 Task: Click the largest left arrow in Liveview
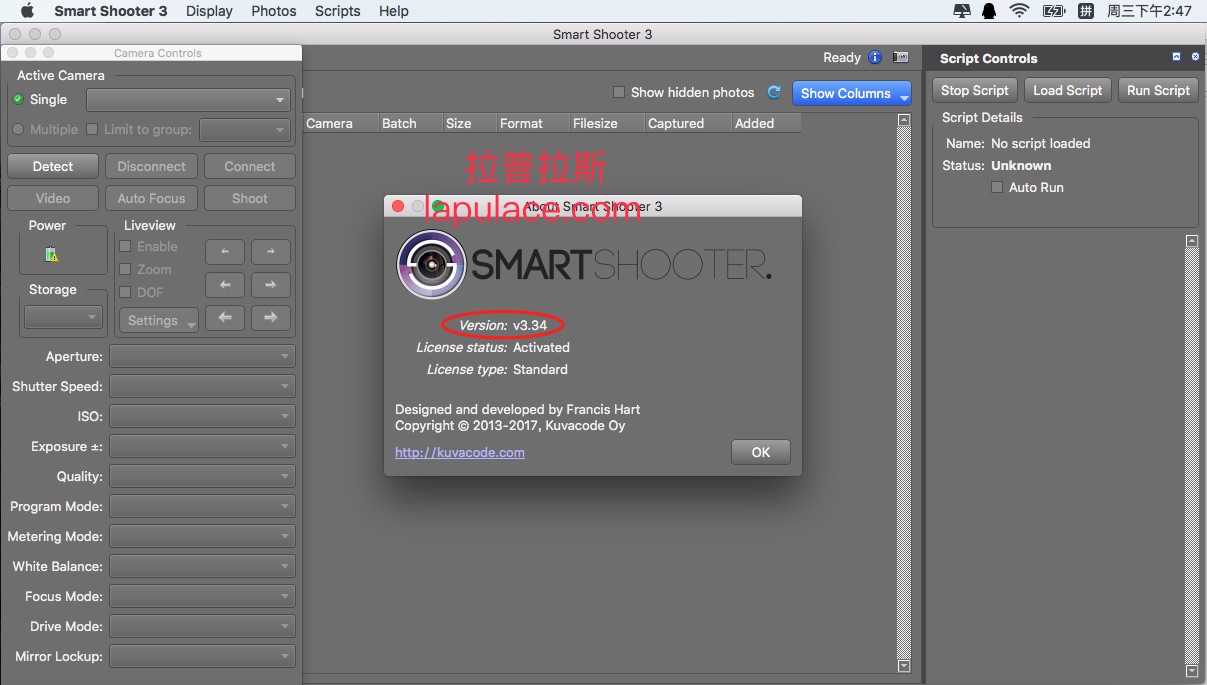225,317
